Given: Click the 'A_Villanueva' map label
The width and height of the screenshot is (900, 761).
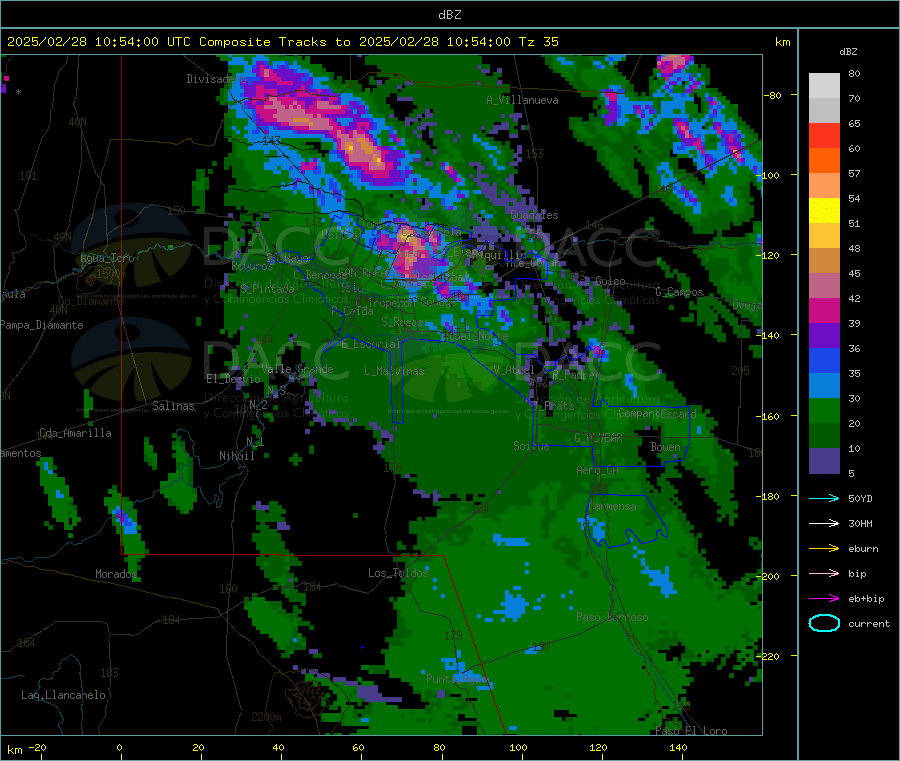Looking at the screenshot, I should [x=522, y=100].
